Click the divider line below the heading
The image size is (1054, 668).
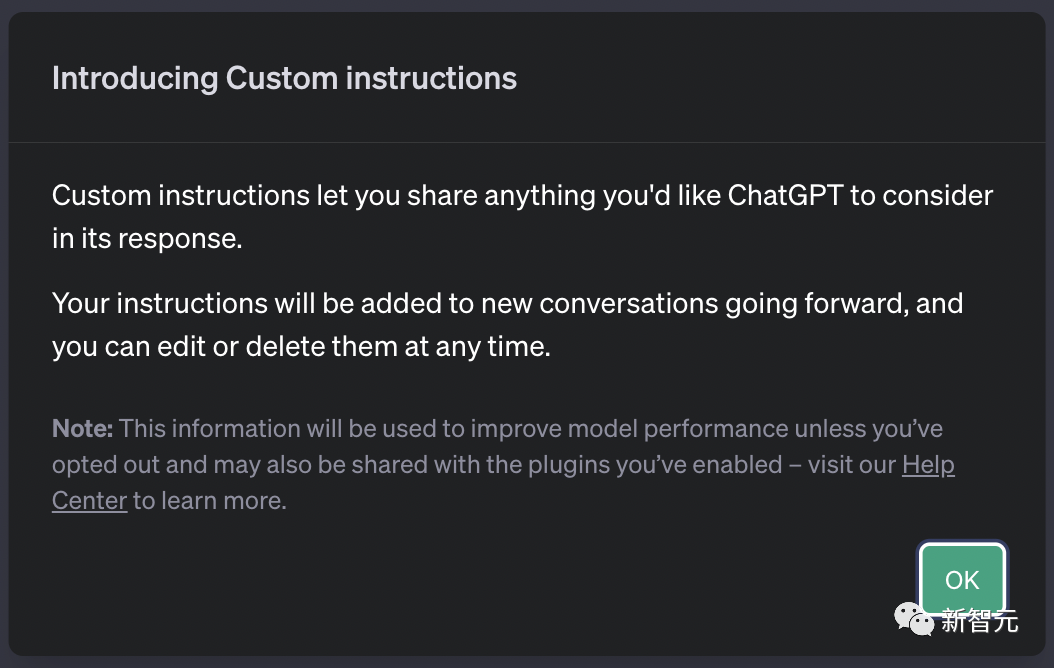[527, 143]
